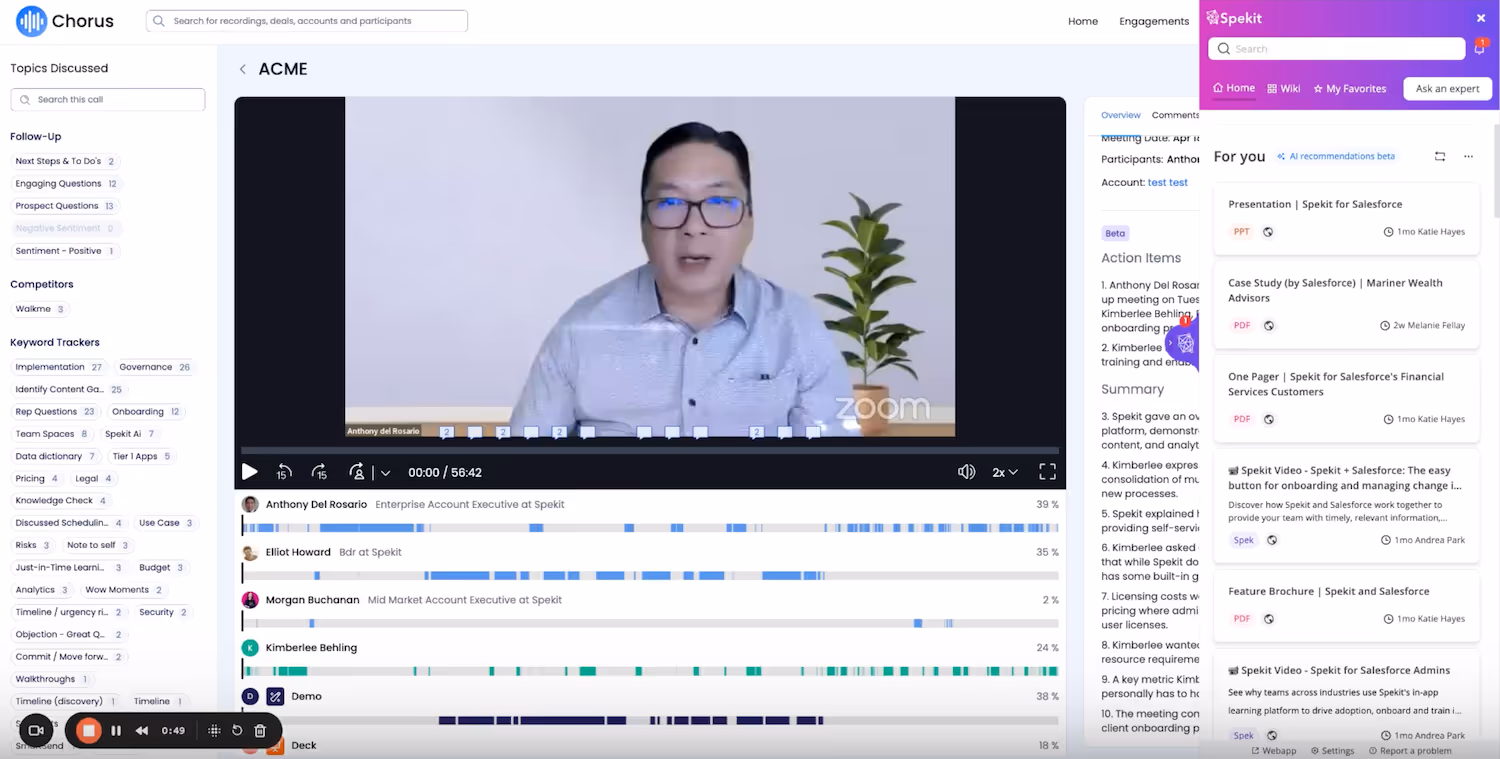Click the skip-to-next-speaker icon
This screenshot has height=759, width=1500.
click(357, 472)
